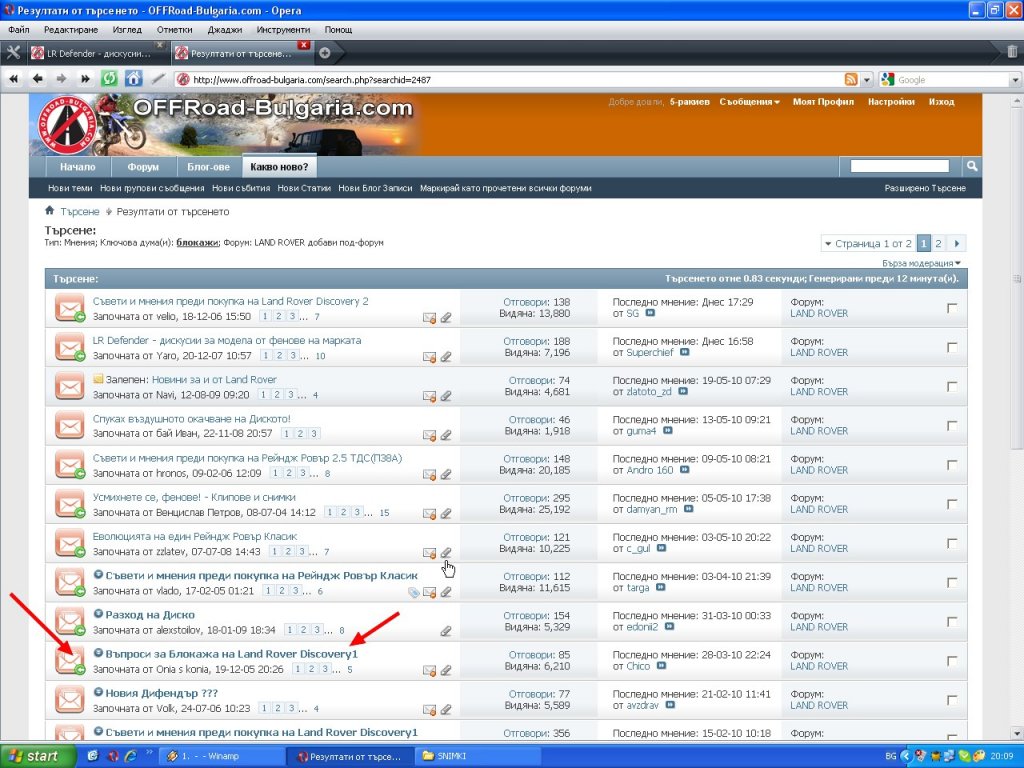Open closed tabs trash icon

1012,52
